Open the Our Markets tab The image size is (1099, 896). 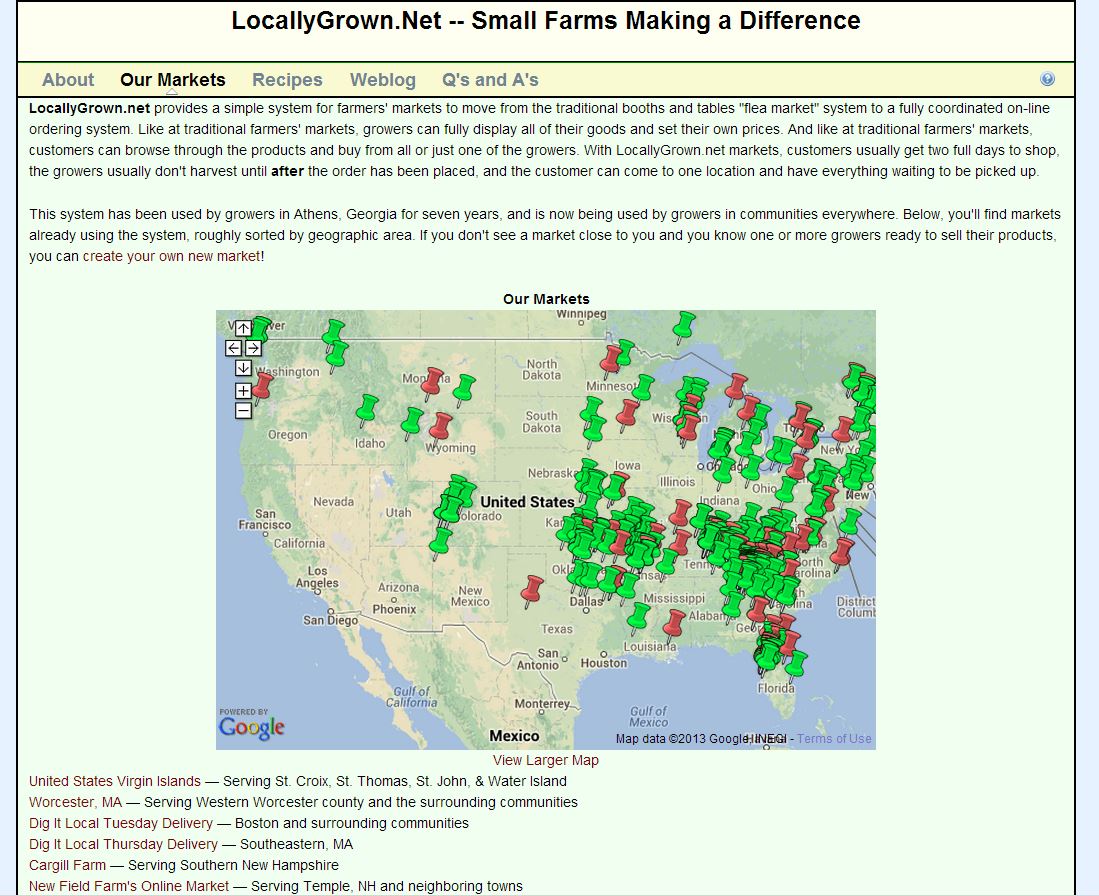172,80
